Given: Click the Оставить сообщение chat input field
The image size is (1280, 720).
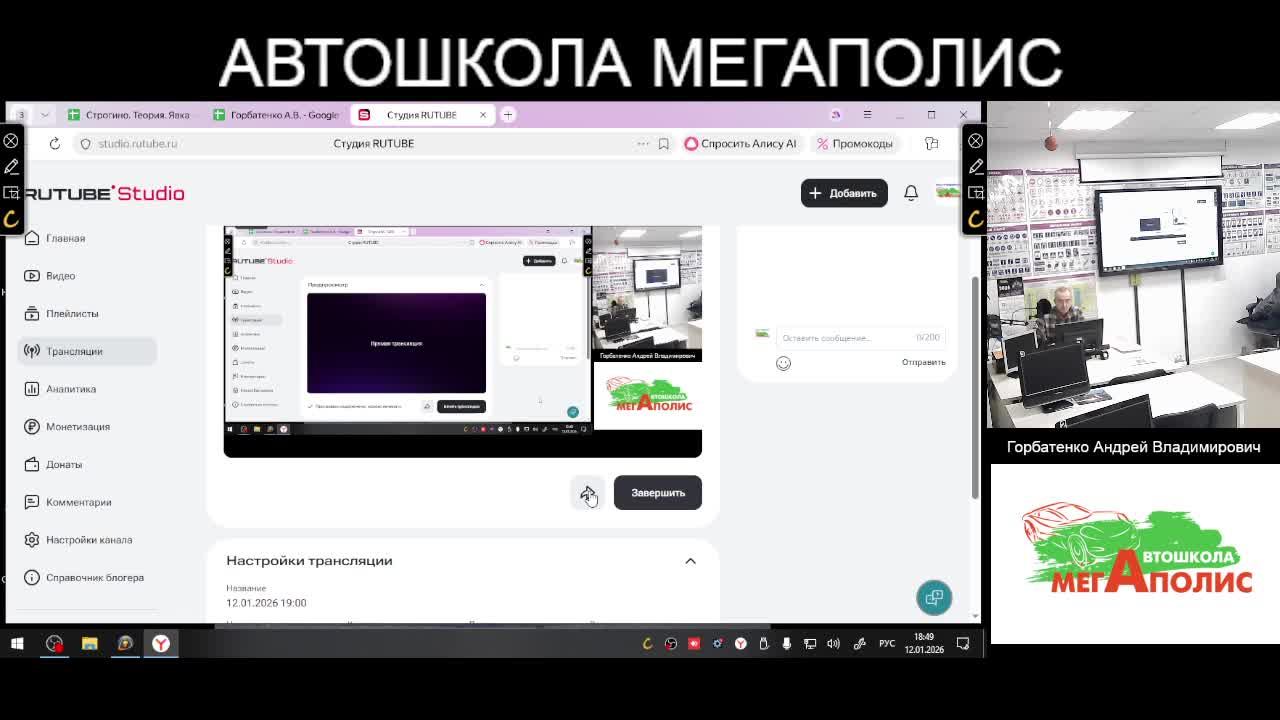Looking at the screenshot, I should pos(860,338).
